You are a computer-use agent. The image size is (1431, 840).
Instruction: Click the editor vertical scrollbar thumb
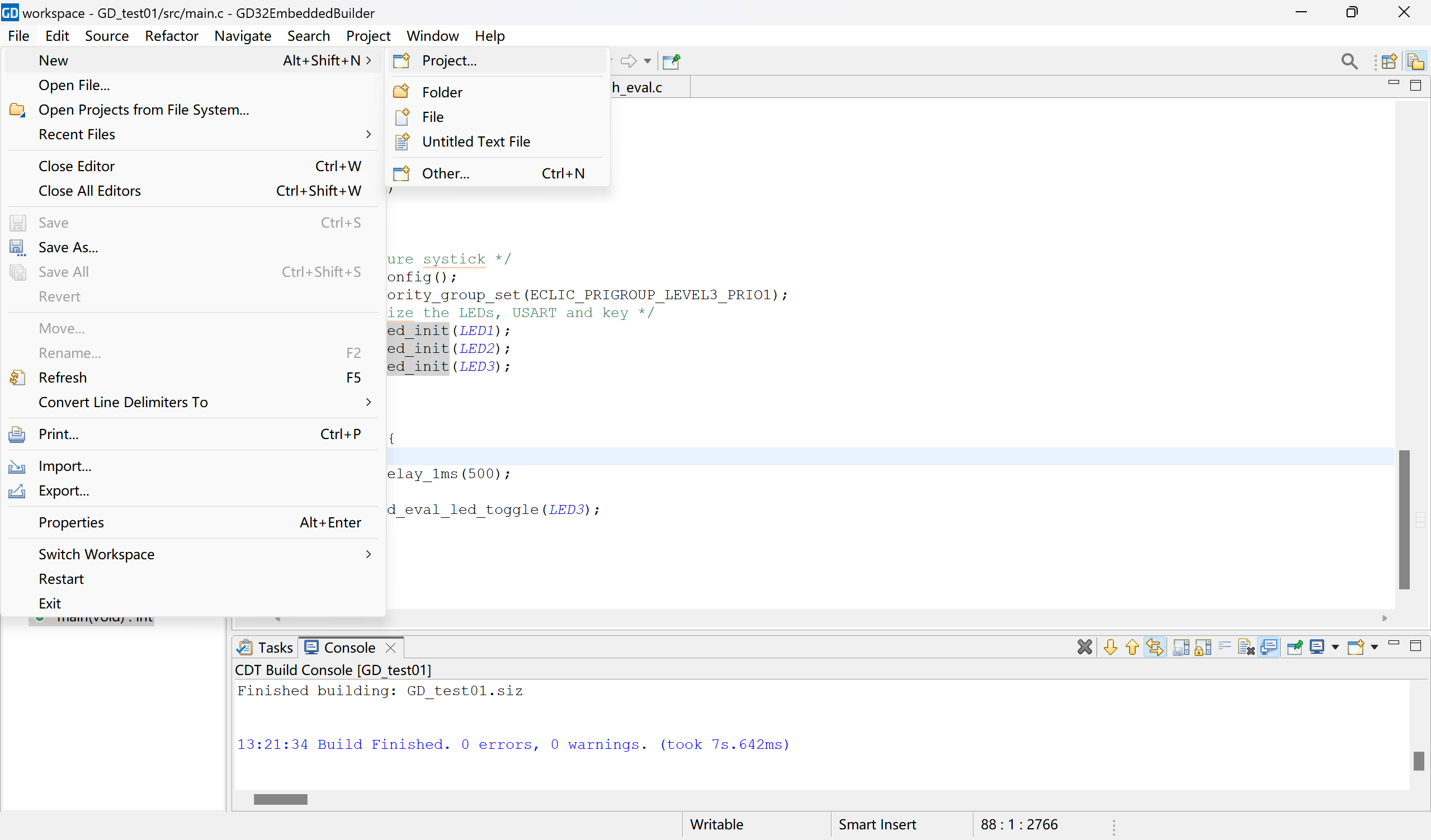1404,519
